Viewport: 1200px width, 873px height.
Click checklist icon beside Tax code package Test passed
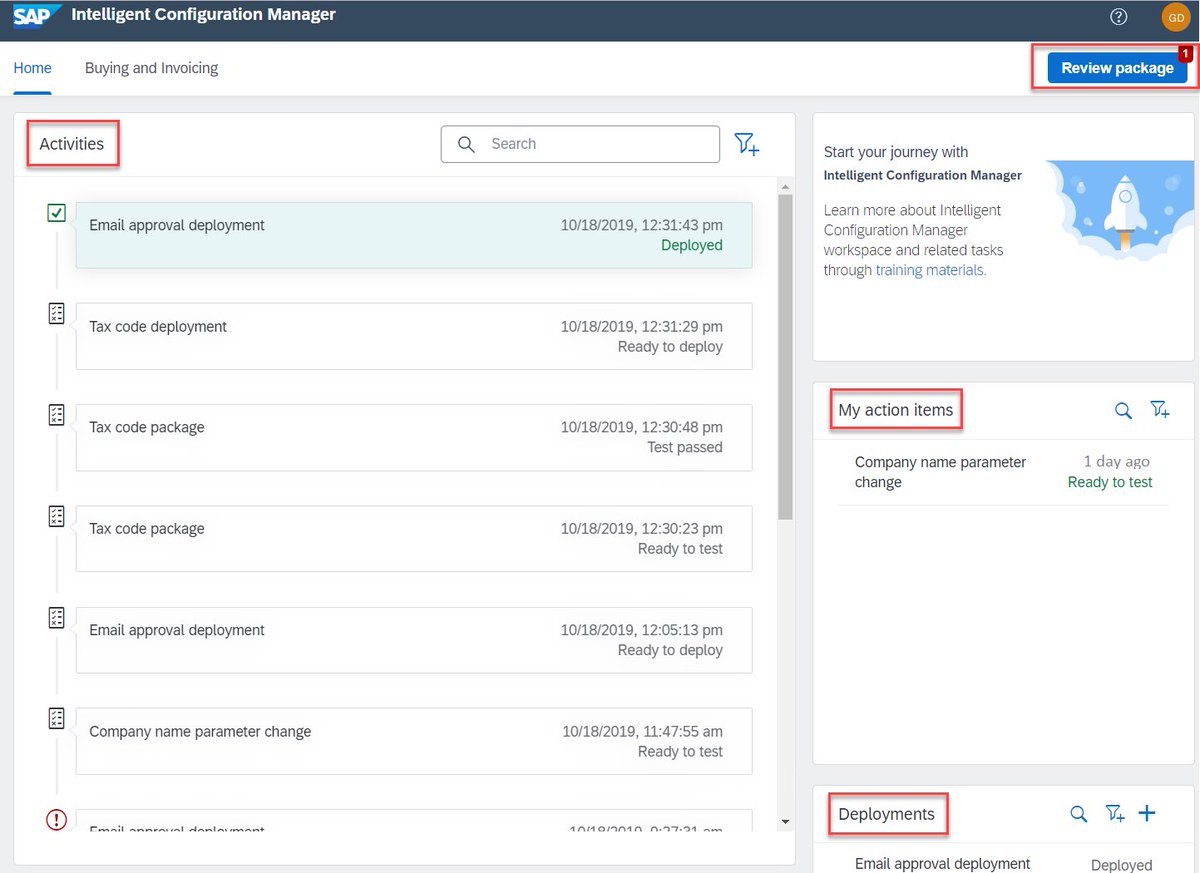57,415
